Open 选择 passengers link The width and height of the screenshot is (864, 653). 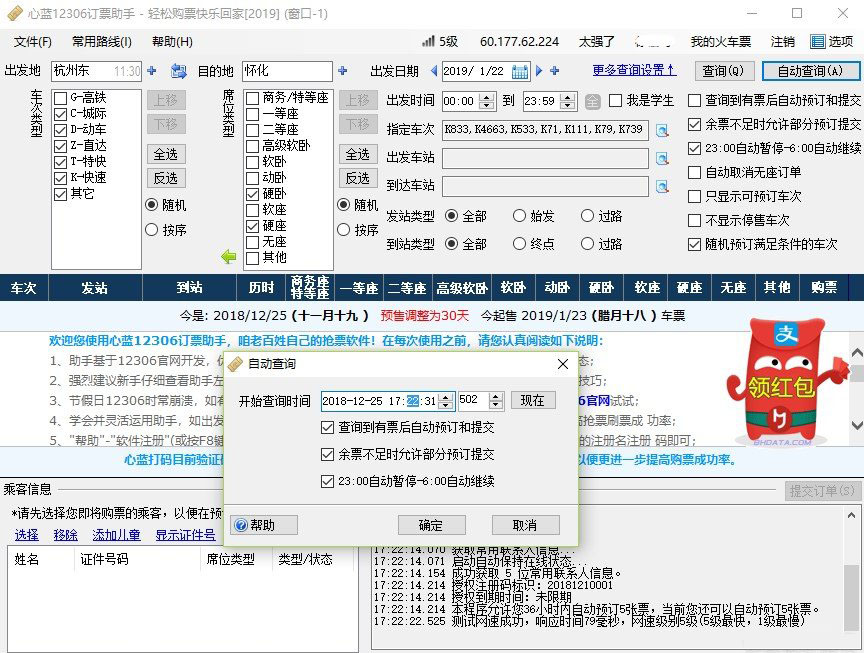[x=26, y=535]
